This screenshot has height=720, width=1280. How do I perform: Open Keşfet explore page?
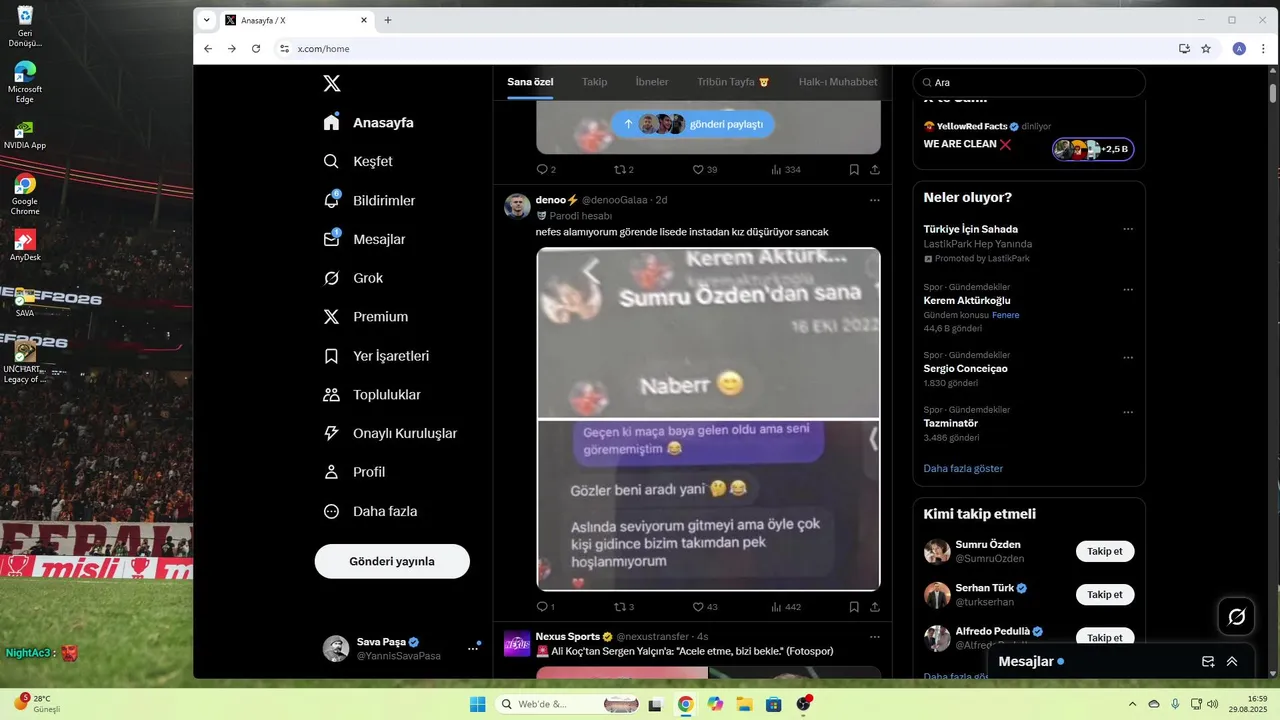point(358,161)
